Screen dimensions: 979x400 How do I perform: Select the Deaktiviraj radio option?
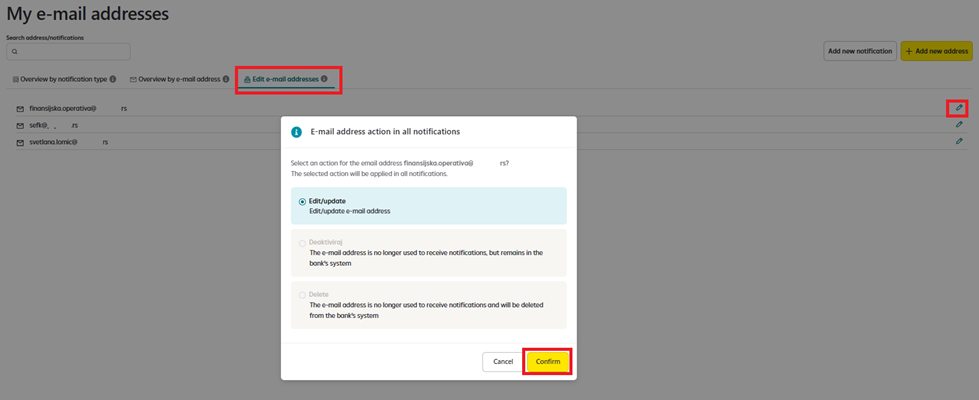[x=303, y=243]
